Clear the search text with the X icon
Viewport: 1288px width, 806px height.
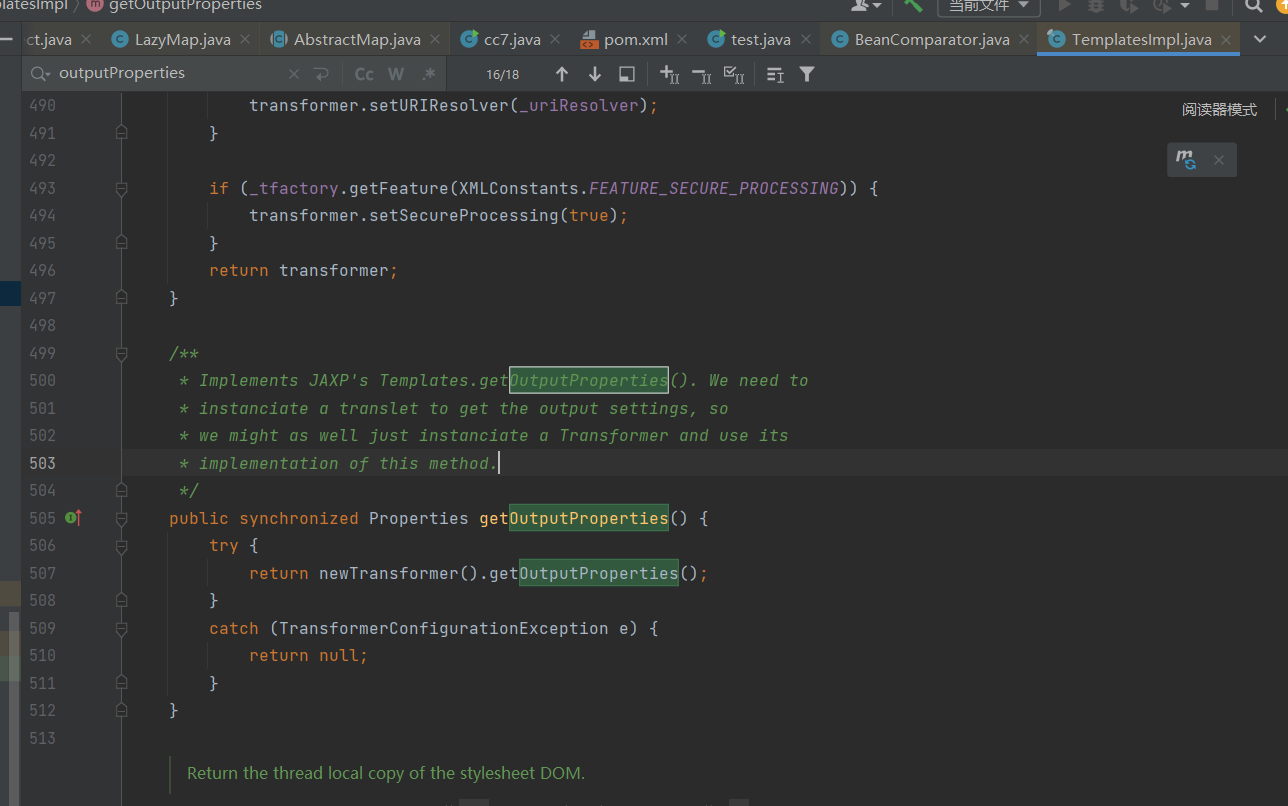(x=293, y=74)
